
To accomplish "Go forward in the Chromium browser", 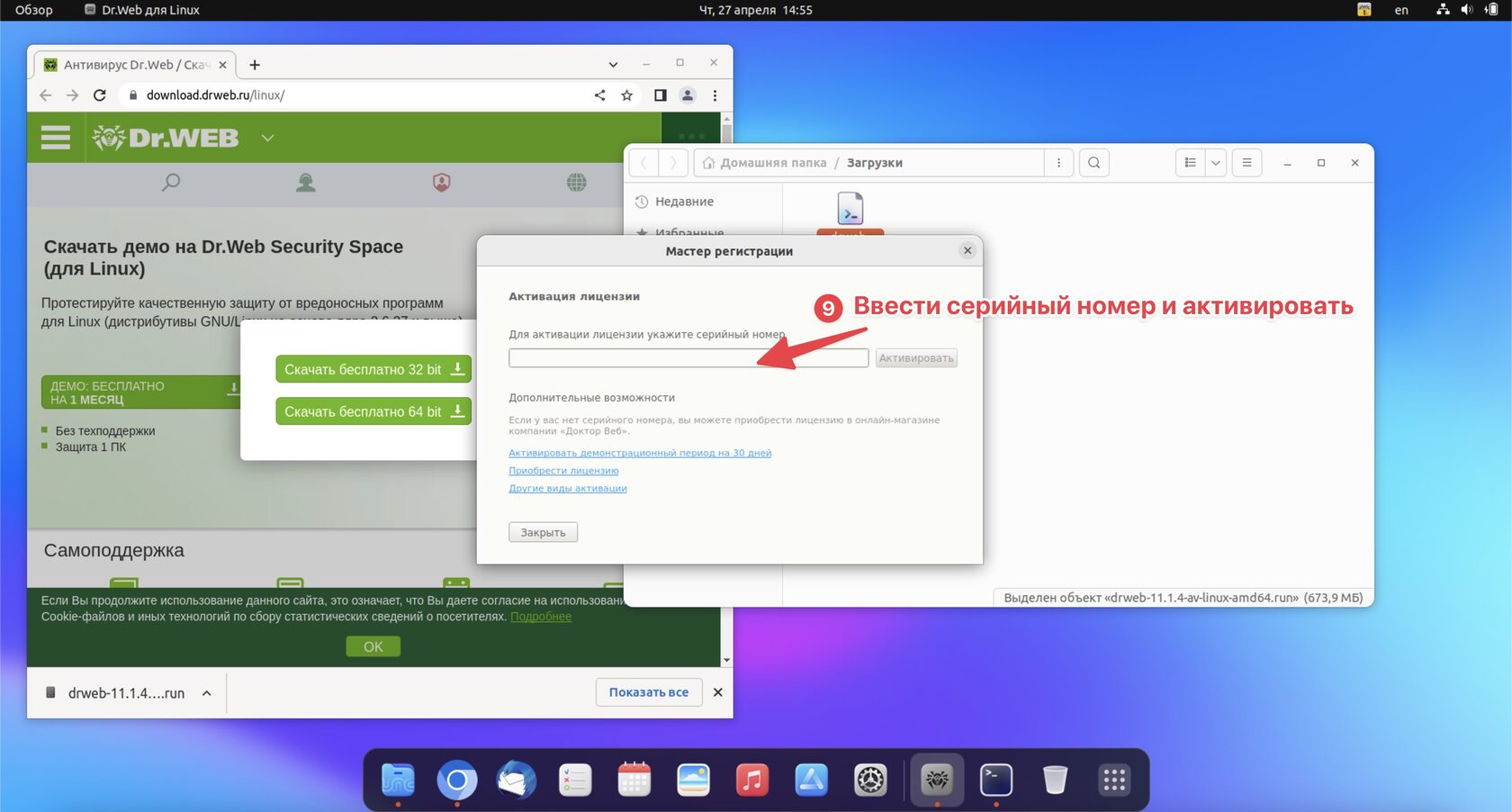I will click(x=73, y=95).
